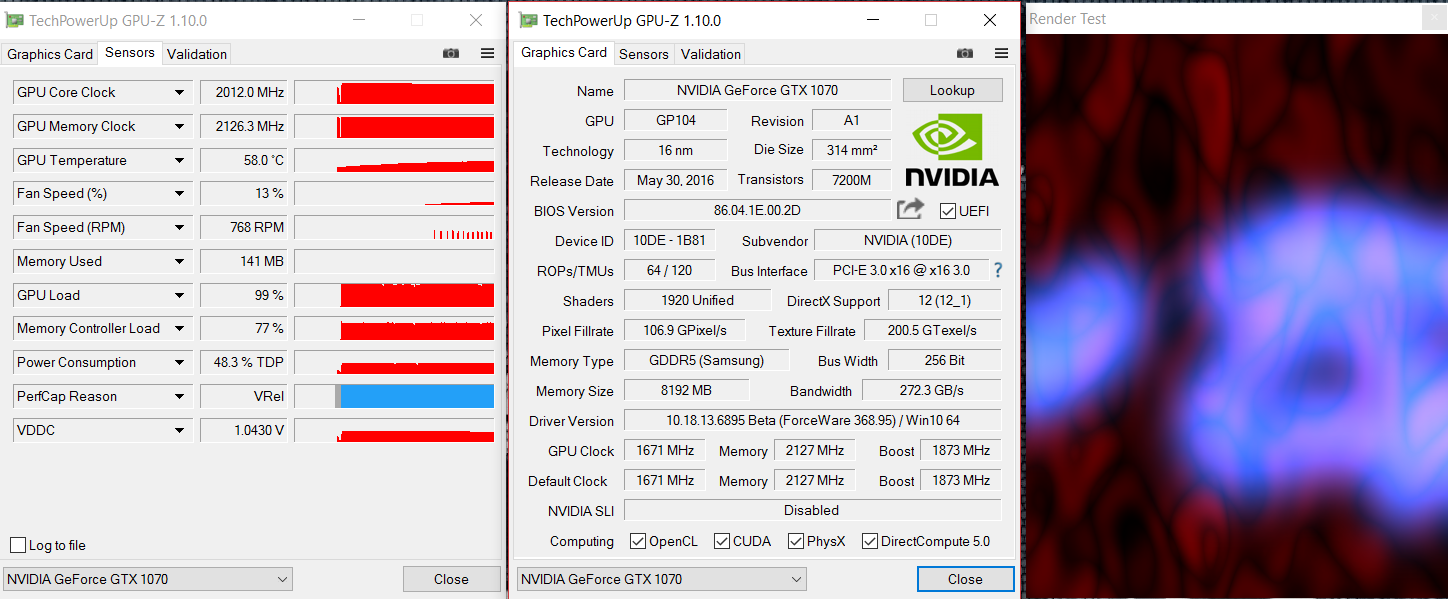This screenshot has width=1448, height=599.
Task: Click the Bus Interface question mark
Action: tap(997, 270)
